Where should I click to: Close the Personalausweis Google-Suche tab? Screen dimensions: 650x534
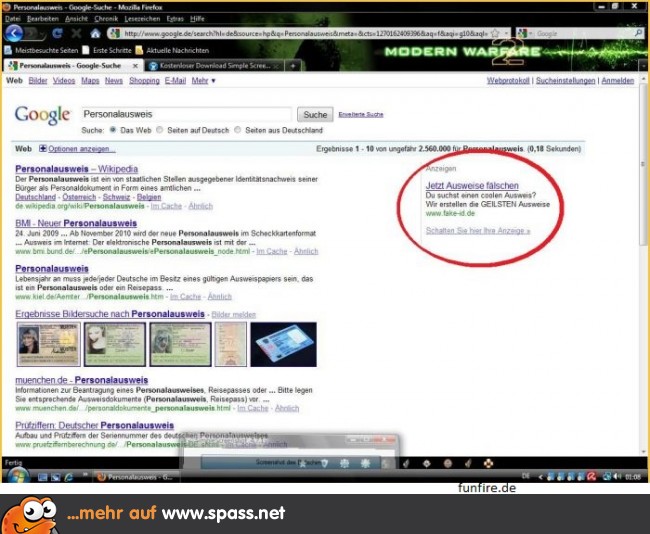coord(135,66)
